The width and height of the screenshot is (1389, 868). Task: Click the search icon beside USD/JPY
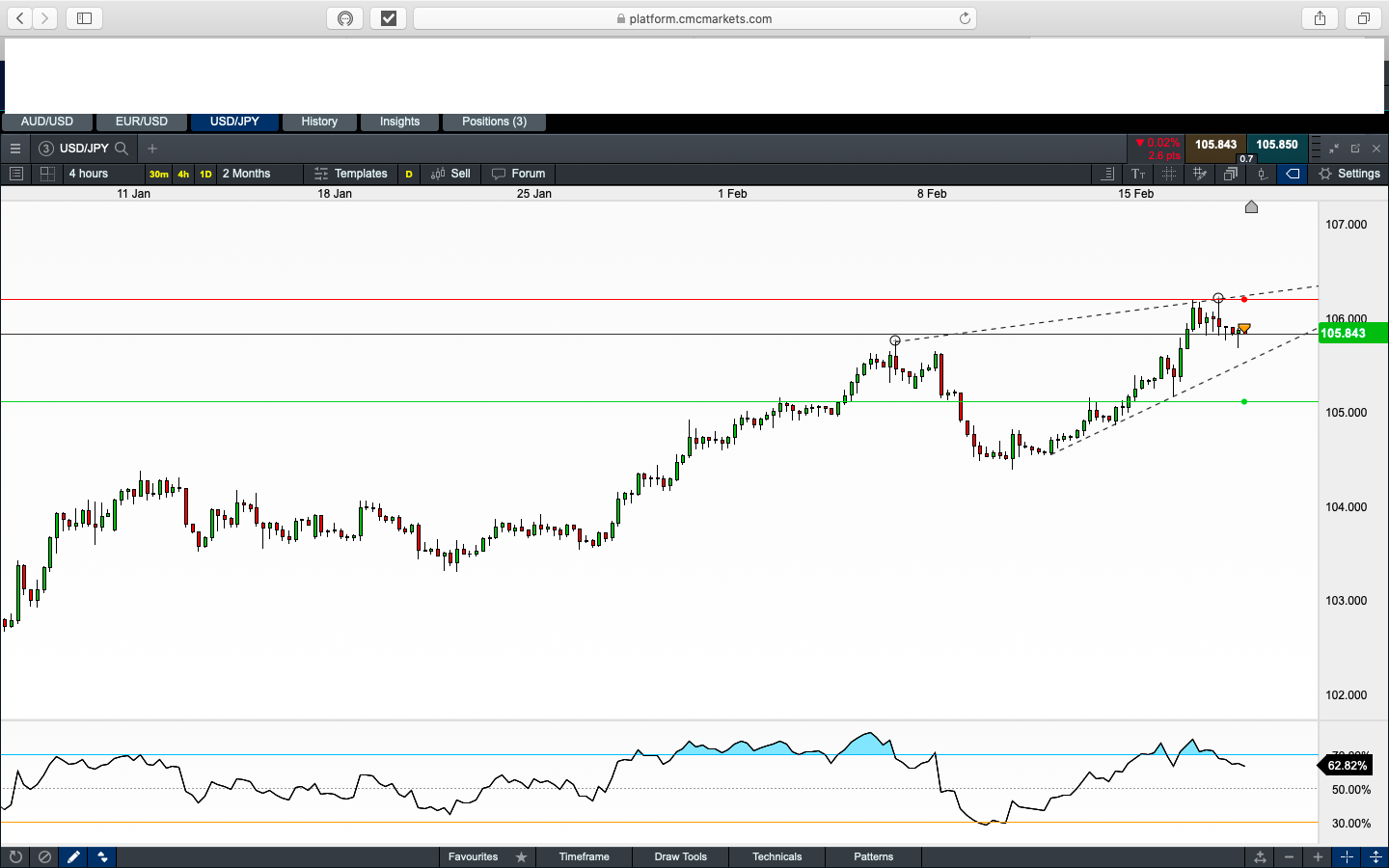click(122, 149)
